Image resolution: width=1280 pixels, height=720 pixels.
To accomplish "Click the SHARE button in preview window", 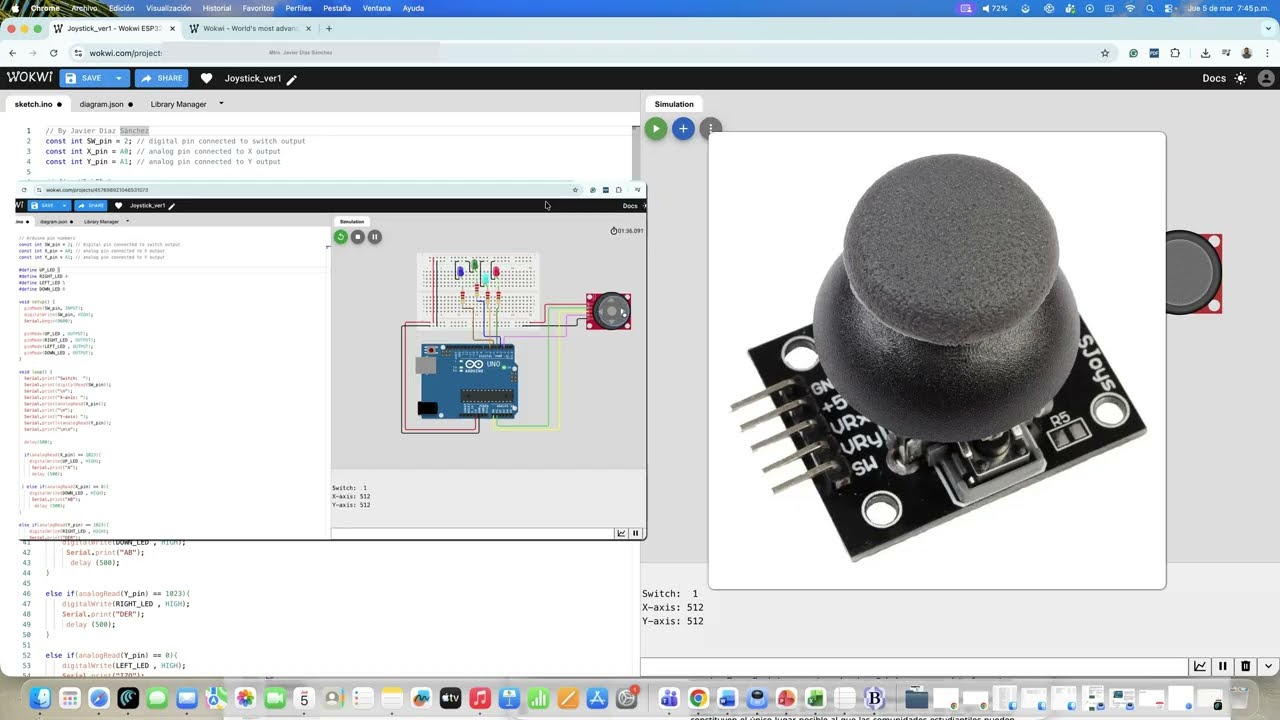I will click(x=91, y=206).
